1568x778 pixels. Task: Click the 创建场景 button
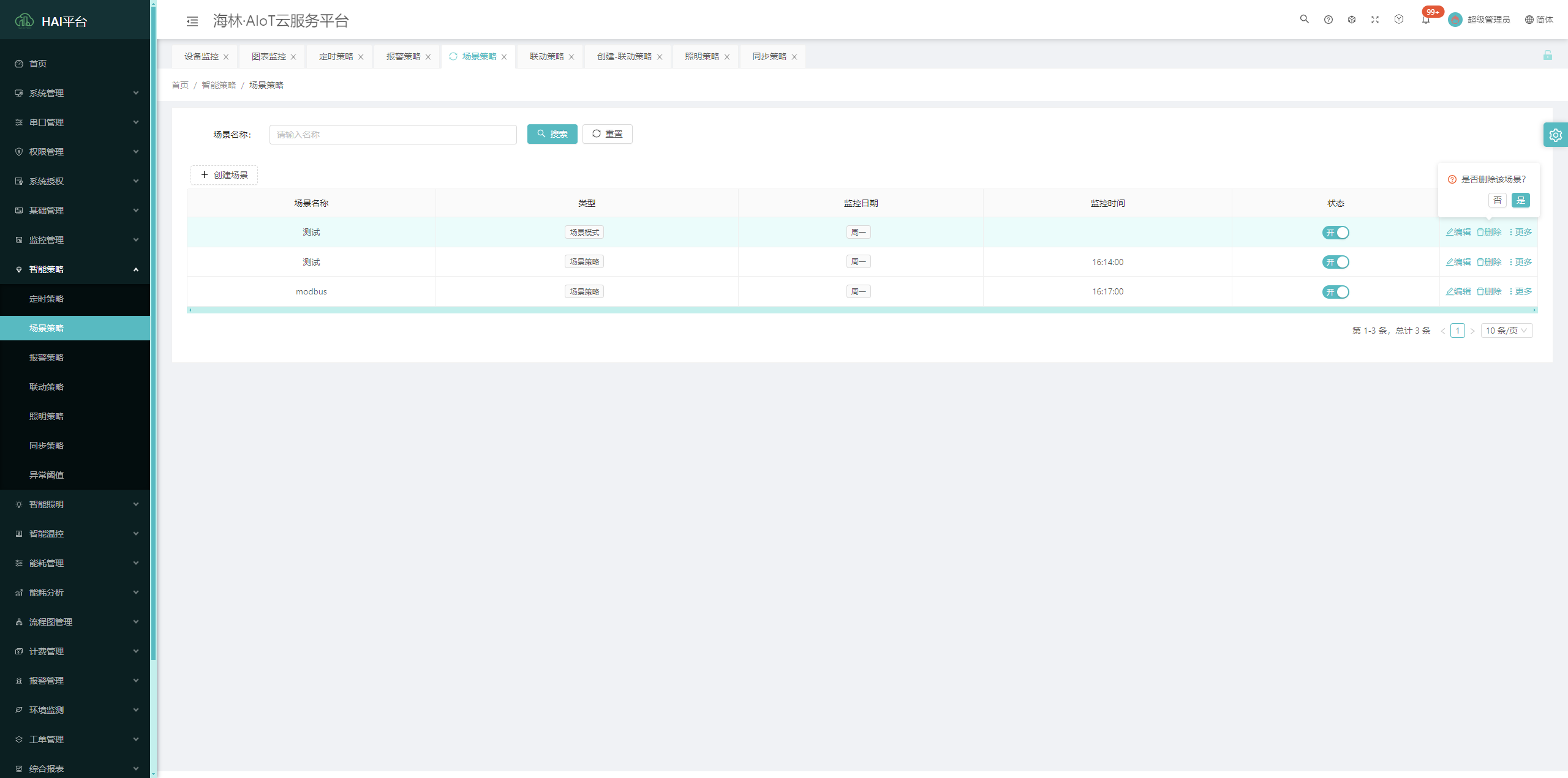pos(224,175)
